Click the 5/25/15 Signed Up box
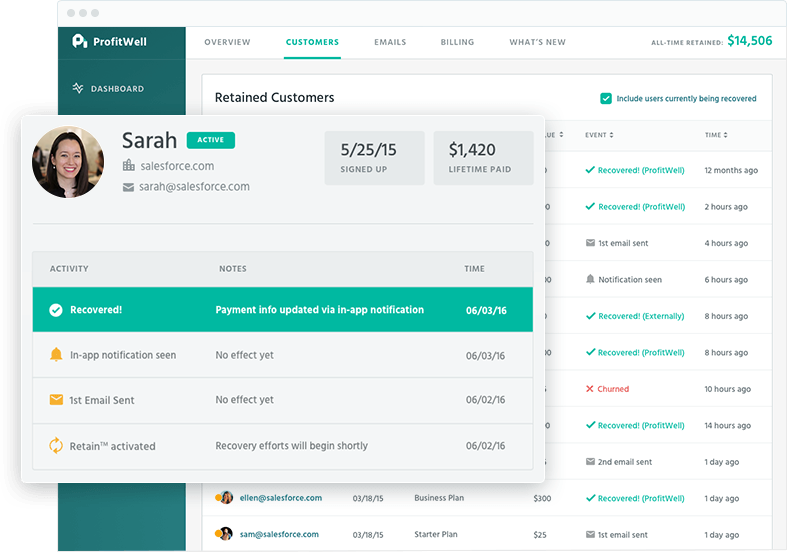 pyautogui.click(x=374, y=158)
